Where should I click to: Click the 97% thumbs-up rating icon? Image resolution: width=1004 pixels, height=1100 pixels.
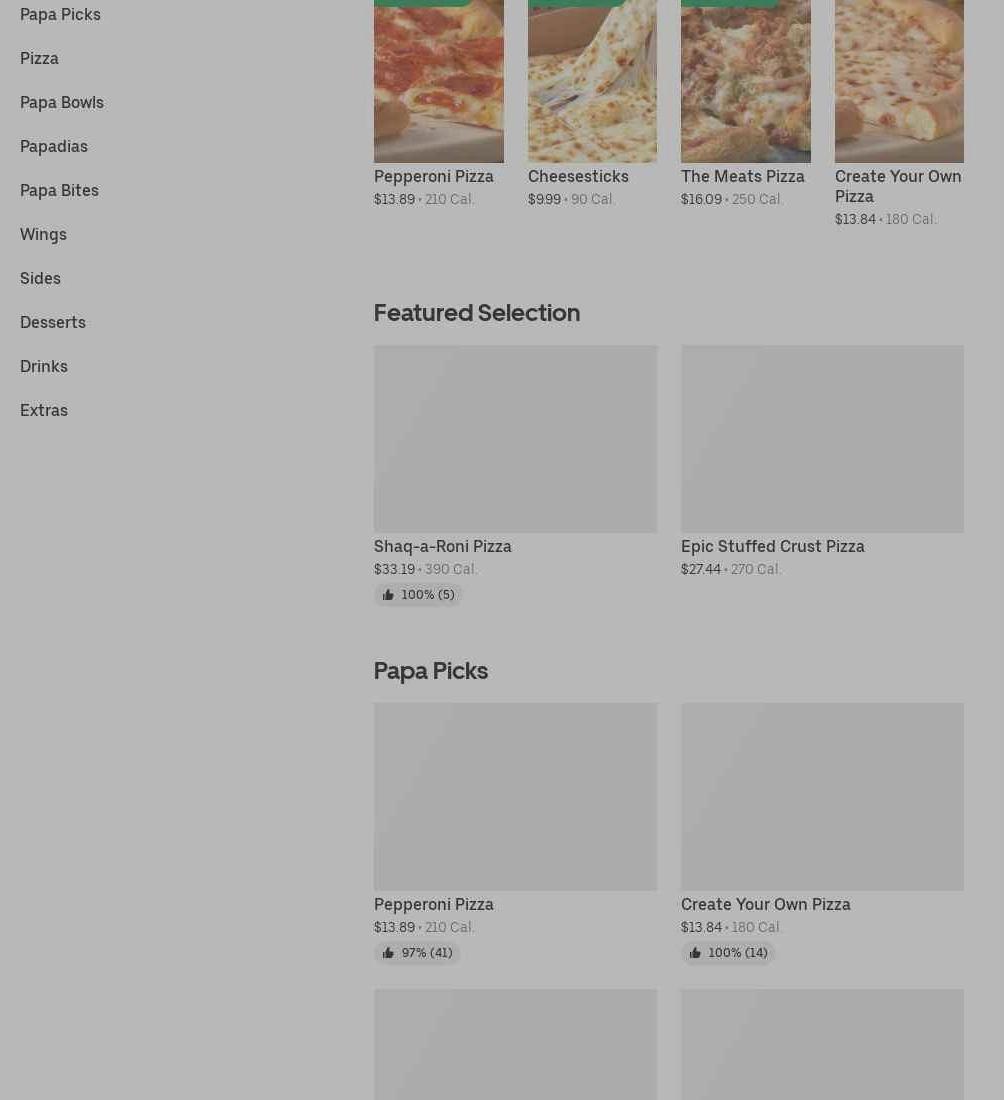tap(388, 953)
